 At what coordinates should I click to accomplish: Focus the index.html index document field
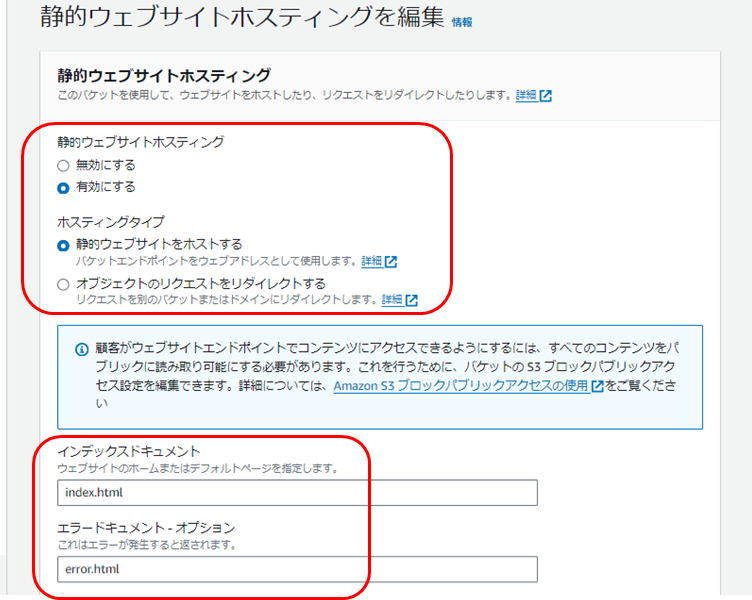[x=297, y=493]
